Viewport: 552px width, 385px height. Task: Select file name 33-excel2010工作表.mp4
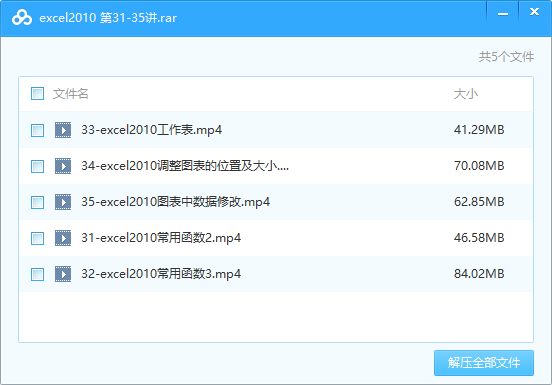tap(152, 130)
